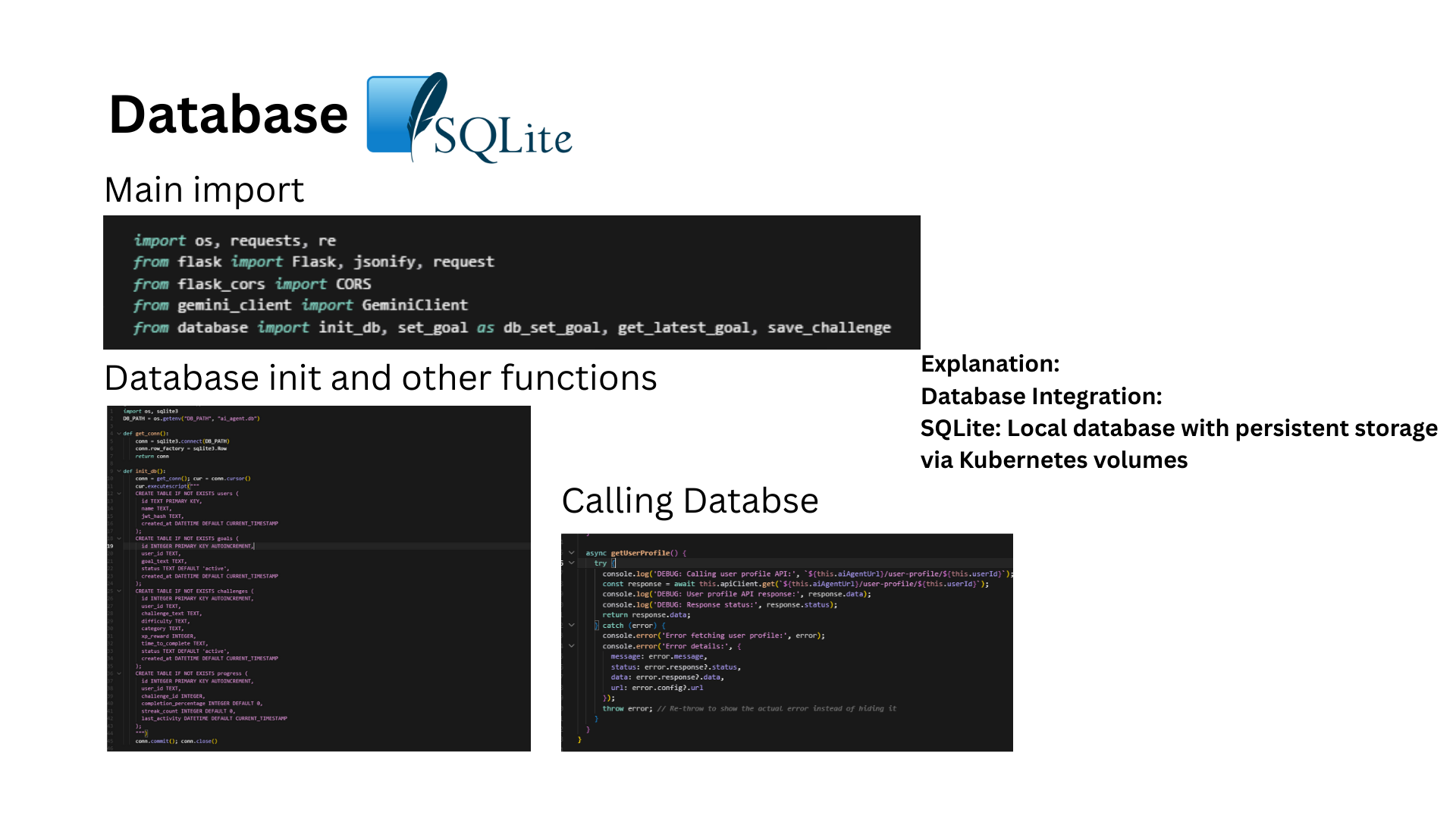Click the Database slide title
The height and width of the screenshot is (819, 1456).
pyautogui.click(x=228, y=115)
